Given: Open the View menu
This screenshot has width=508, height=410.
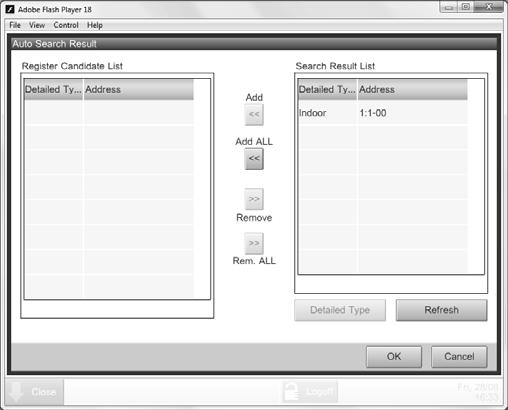Looking at the screenshot, I should 37,25.
